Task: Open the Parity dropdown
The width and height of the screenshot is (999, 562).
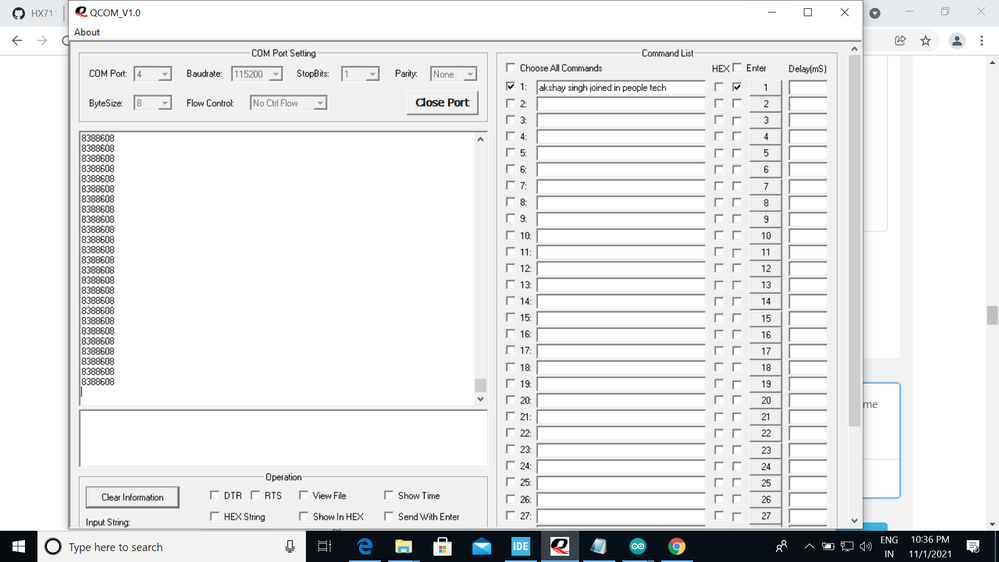Action: coord(470,74)
